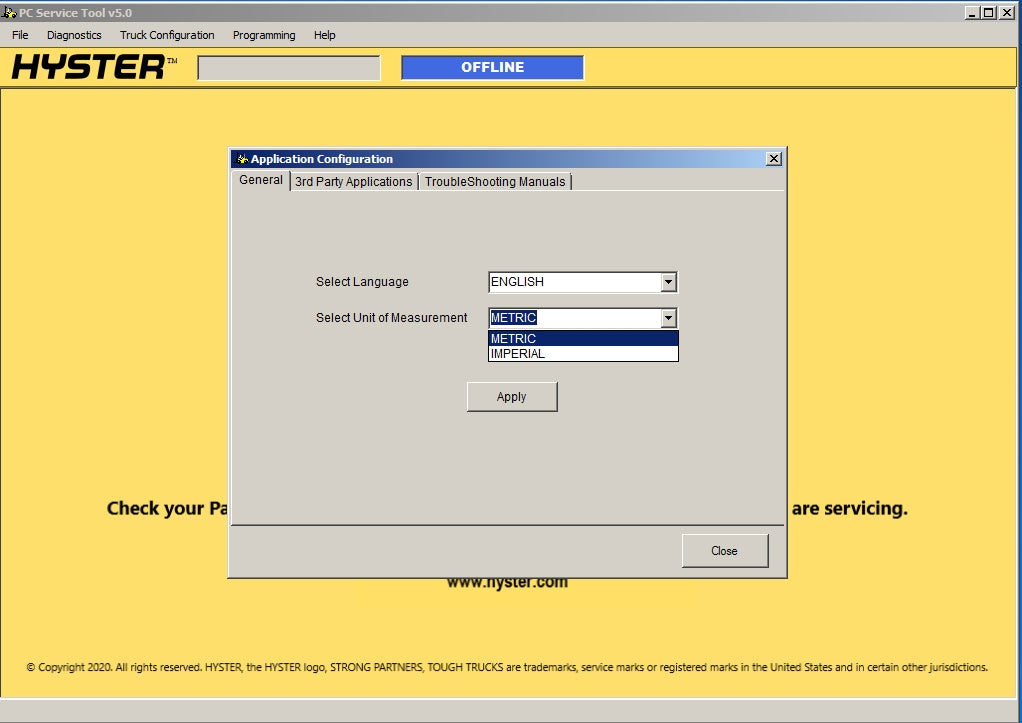Open the Help menu
Image resolution: width=1022 pixels, height=723 pixels.
coord(324,35)
